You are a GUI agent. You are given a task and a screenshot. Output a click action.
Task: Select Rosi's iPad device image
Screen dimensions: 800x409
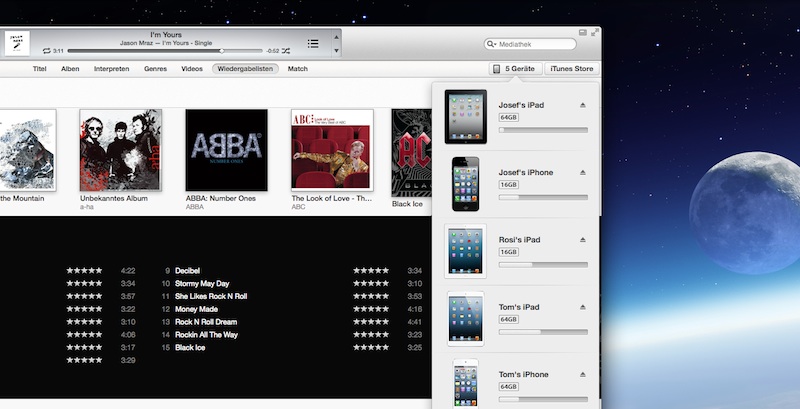(465, 251)
